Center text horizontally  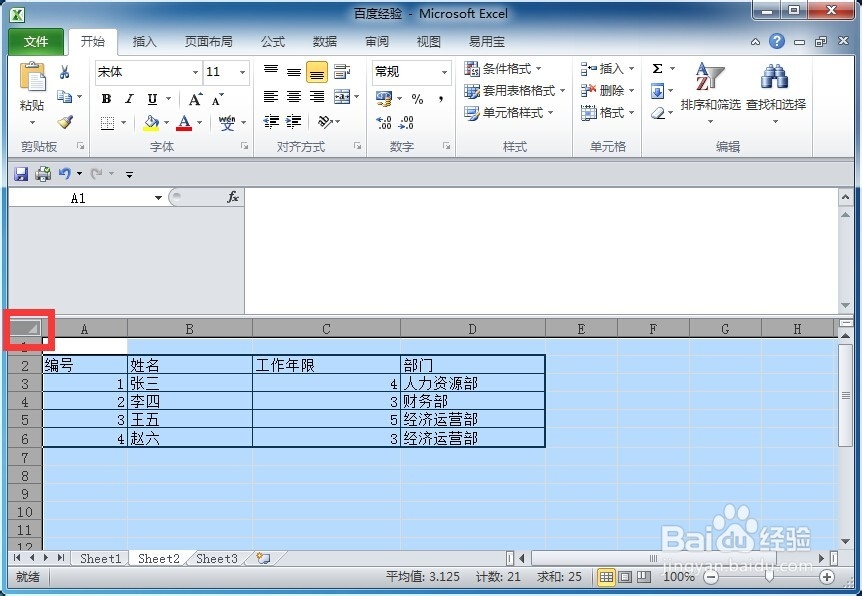(294, 97)
